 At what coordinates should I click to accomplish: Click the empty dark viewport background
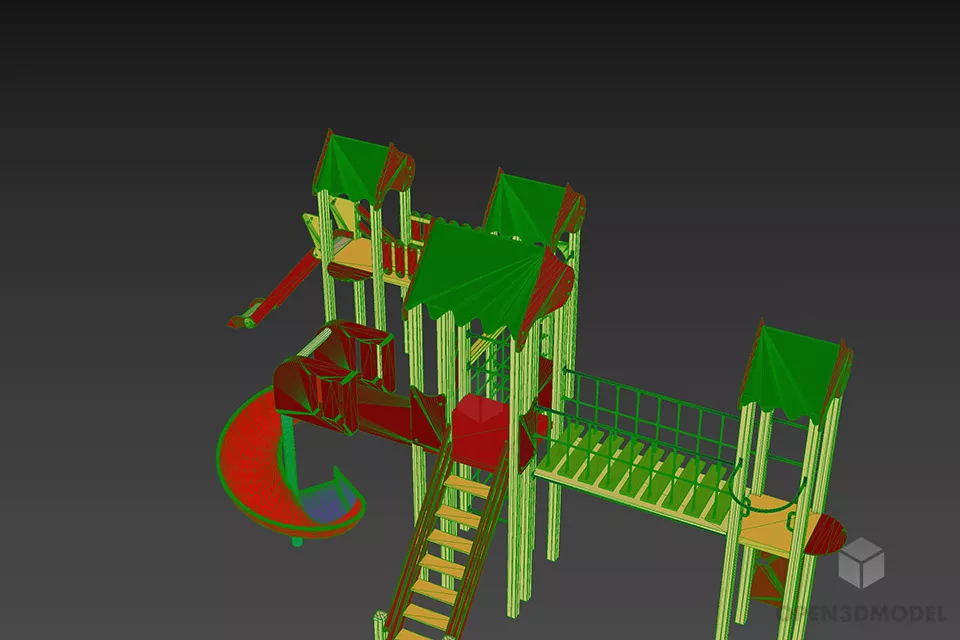point(120,120)
